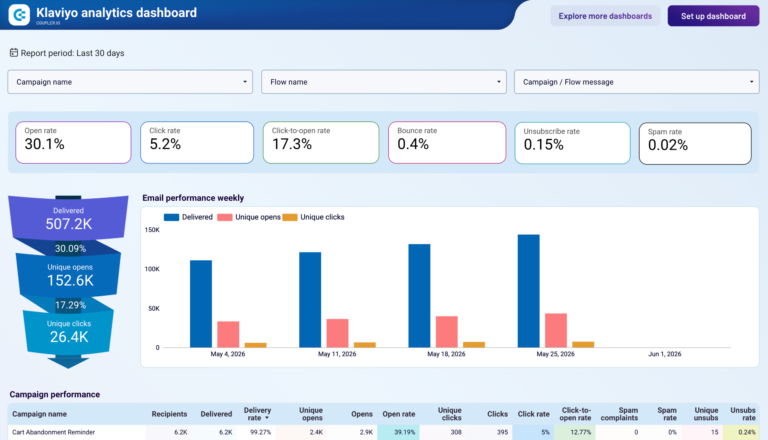Select the Click rate scorecard

point(197,142)
